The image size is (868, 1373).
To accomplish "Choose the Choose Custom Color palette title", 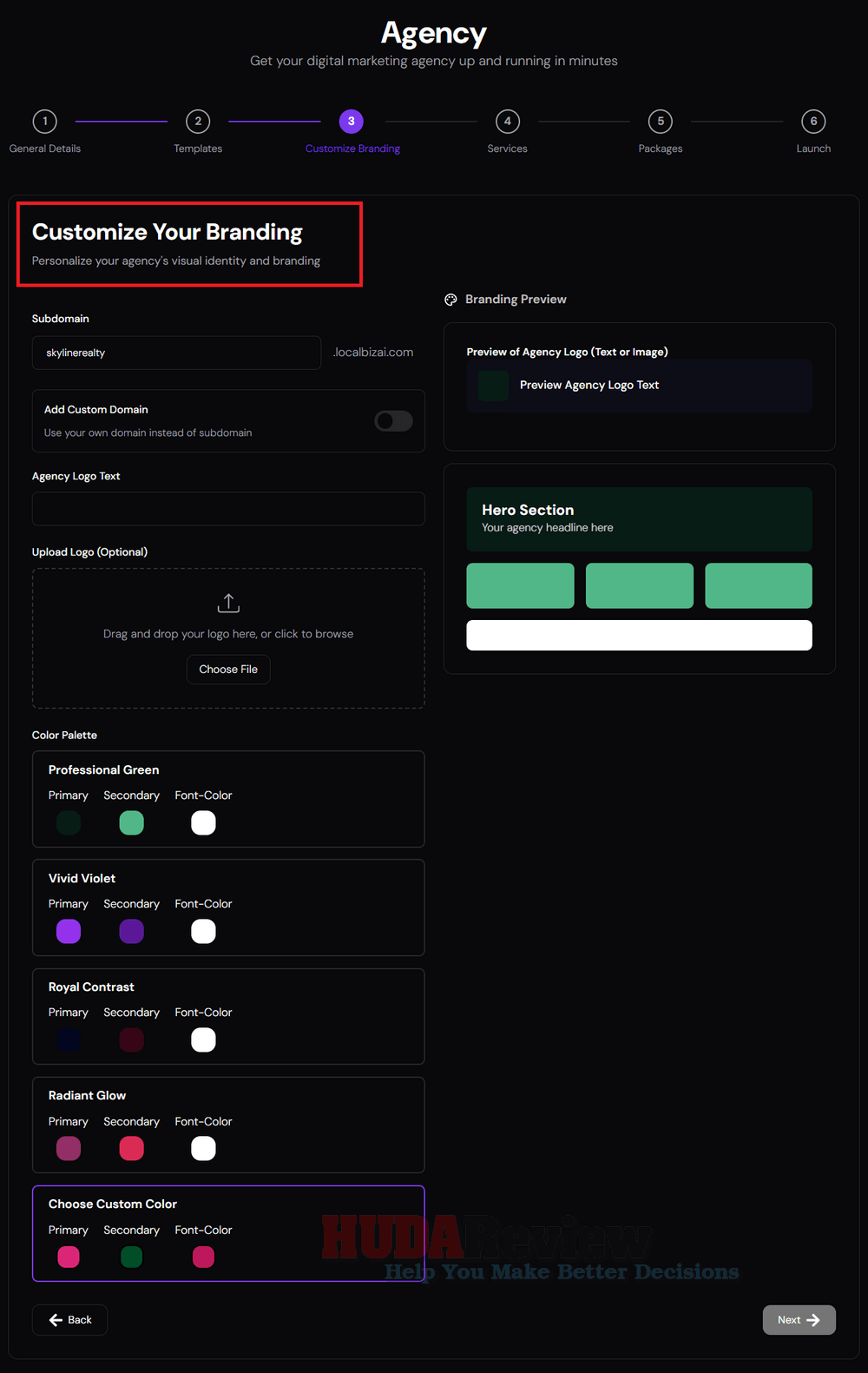I will [x=113, y=1205].
